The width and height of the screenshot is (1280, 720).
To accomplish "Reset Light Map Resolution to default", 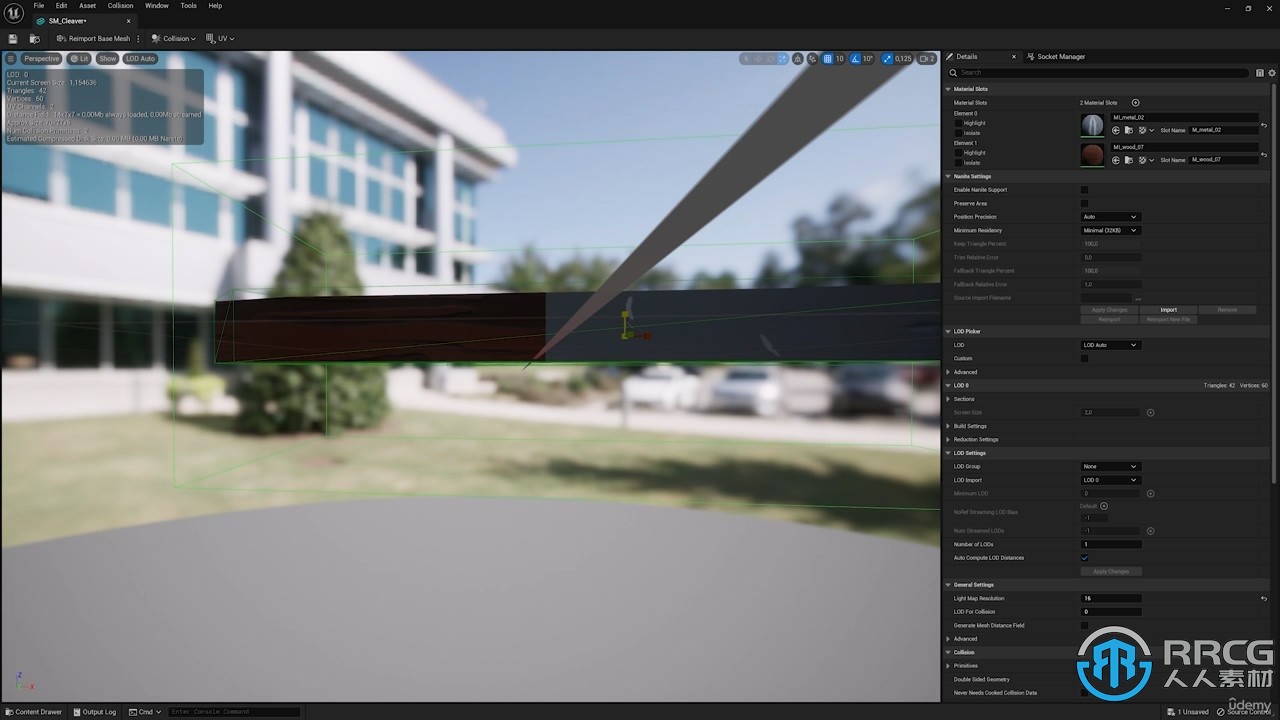I will click(x=1264, y=598).
